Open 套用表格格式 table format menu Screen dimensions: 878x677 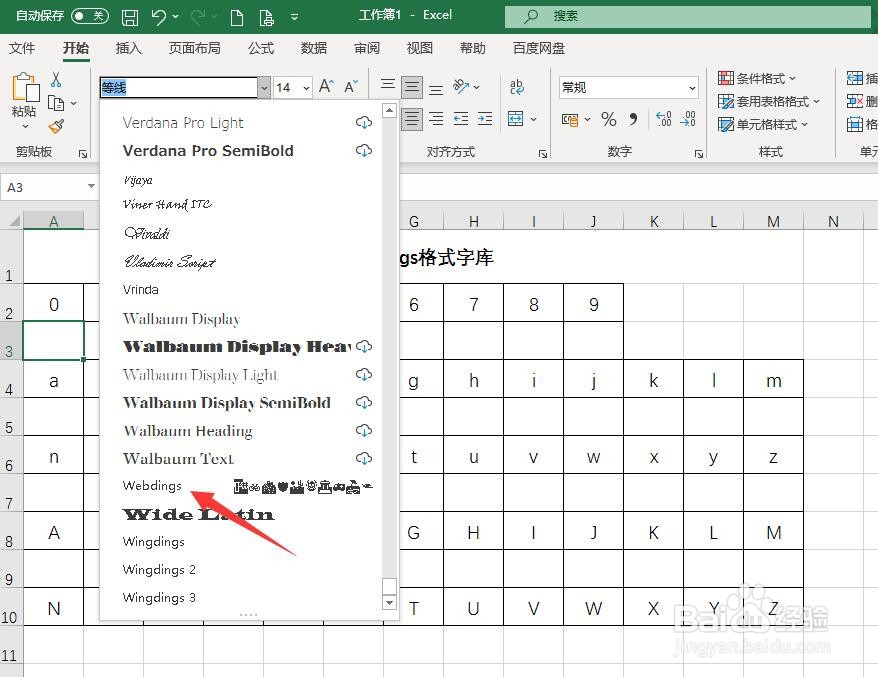[x=769, y=101]
